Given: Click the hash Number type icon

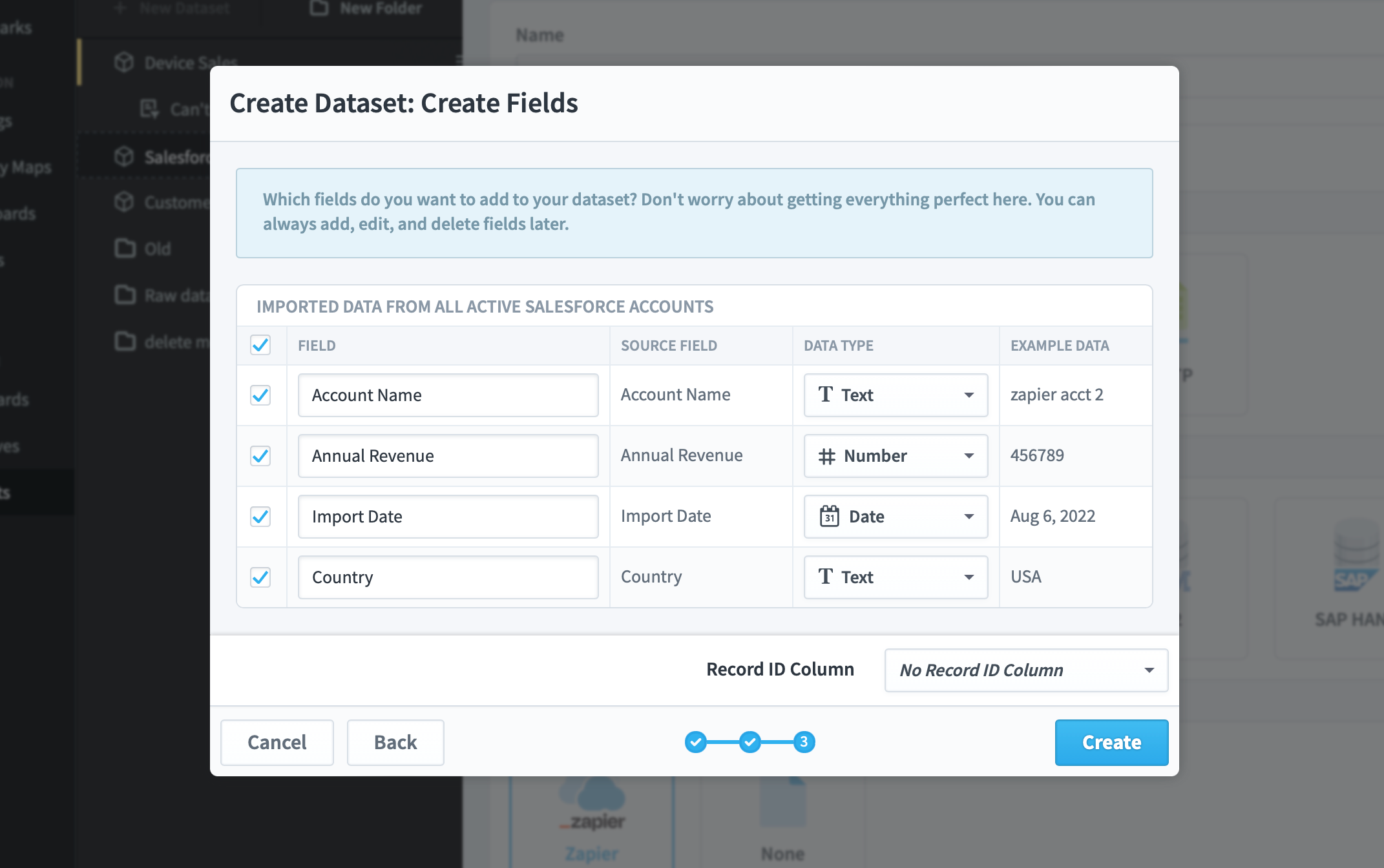Looking at the screenshot, I should pos(827,457).
